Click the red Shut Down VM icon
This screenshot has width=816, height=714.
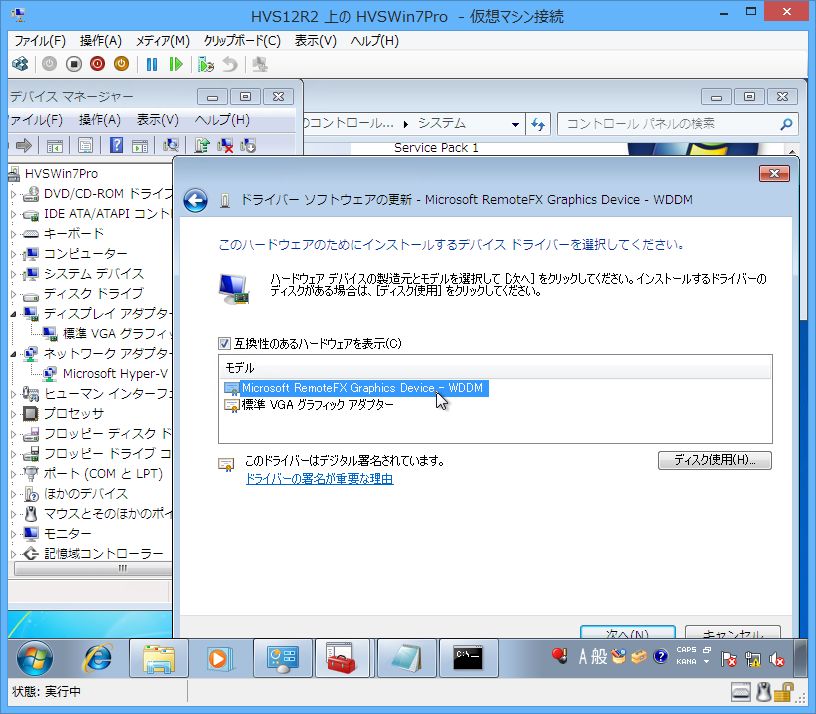point(97,65)
